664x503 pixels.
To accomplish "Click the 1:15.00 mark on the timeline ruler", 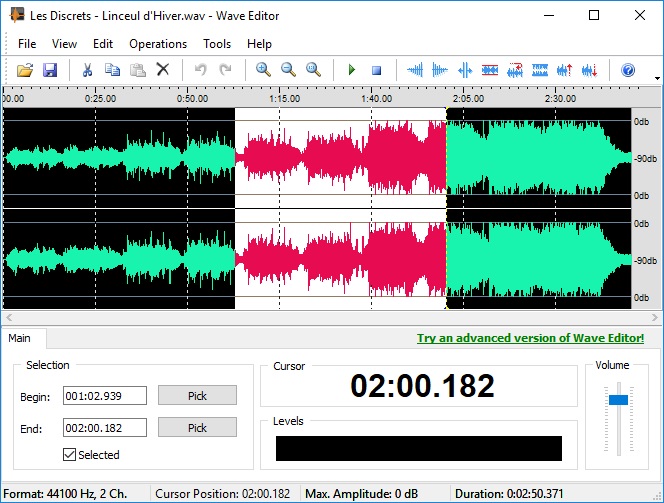I will [284, 99].
